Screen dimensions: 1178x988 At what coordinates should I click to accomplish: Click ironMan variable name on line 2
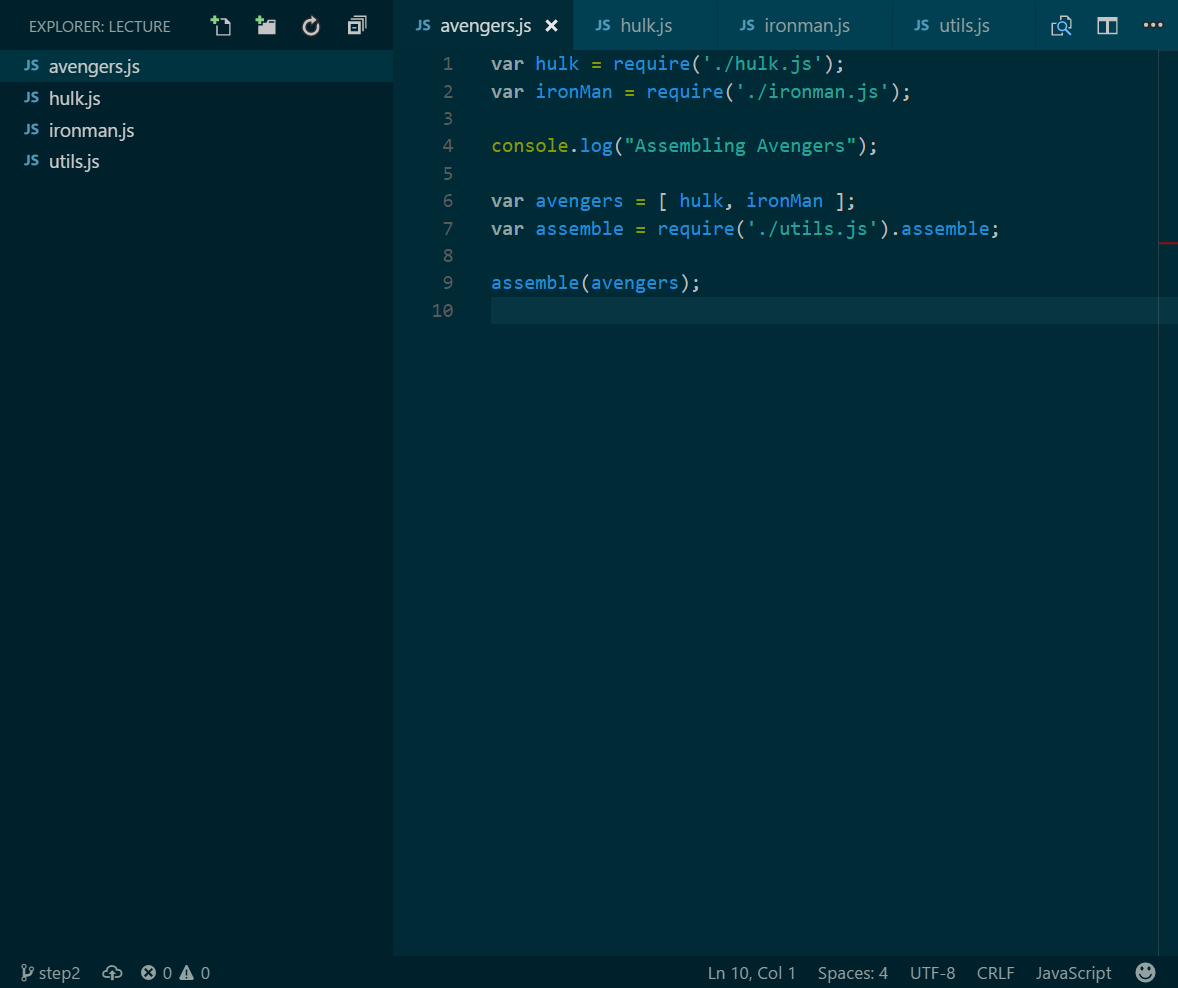coord(574,92)
